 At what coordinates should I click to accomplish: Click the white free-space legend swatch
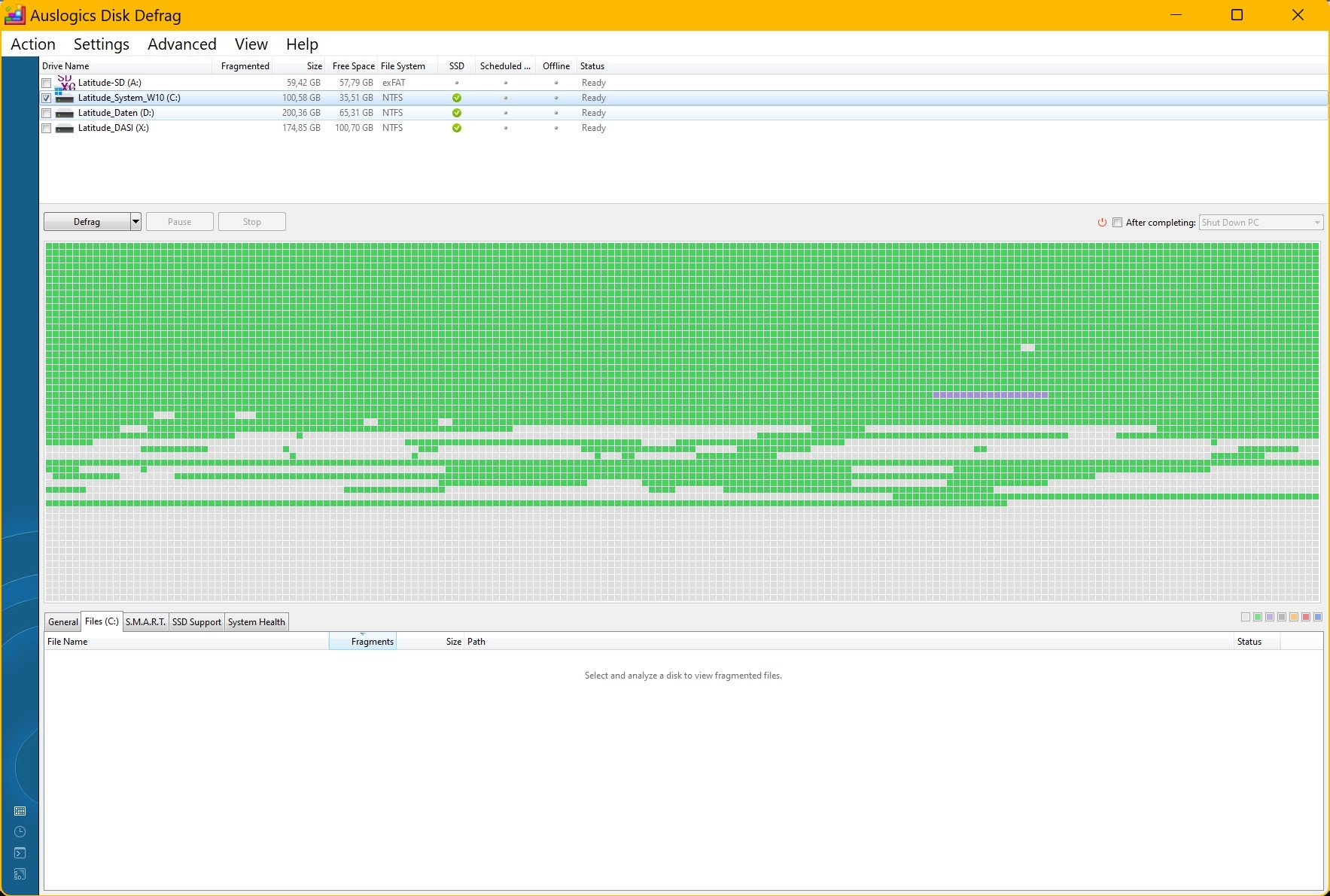coord(1246,617)
